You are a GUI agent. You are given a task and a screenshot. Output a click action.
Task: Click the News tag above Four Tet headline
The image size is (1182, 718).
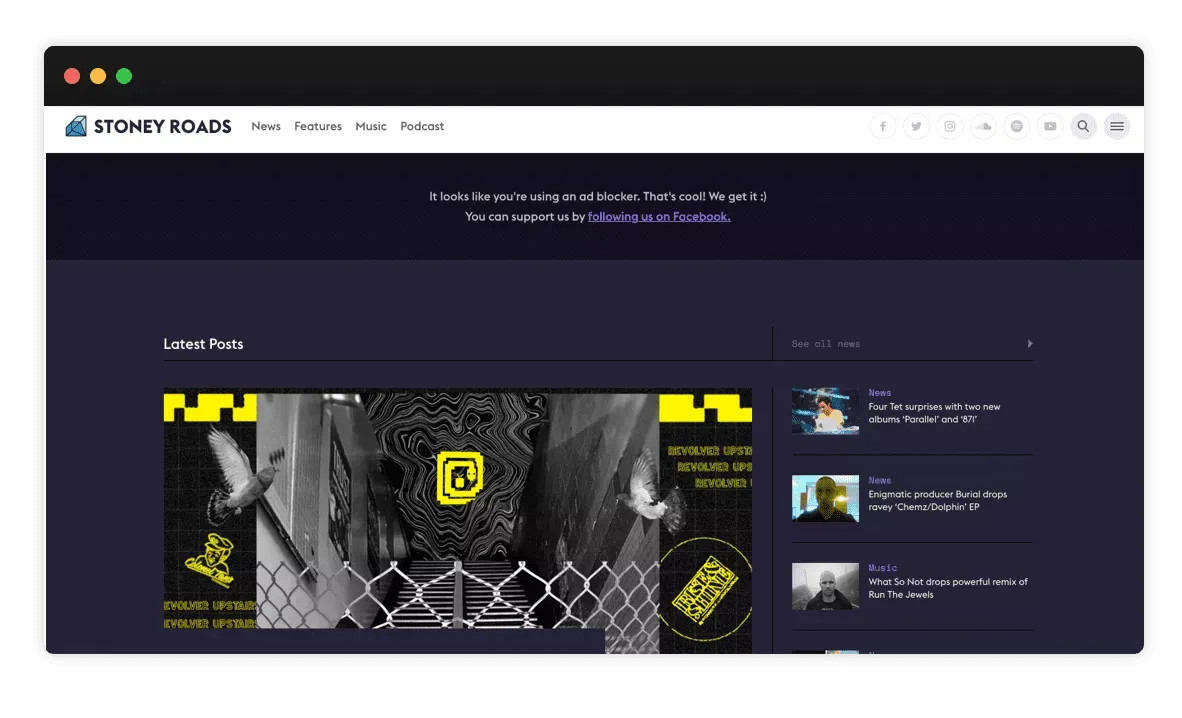(880, 393)
